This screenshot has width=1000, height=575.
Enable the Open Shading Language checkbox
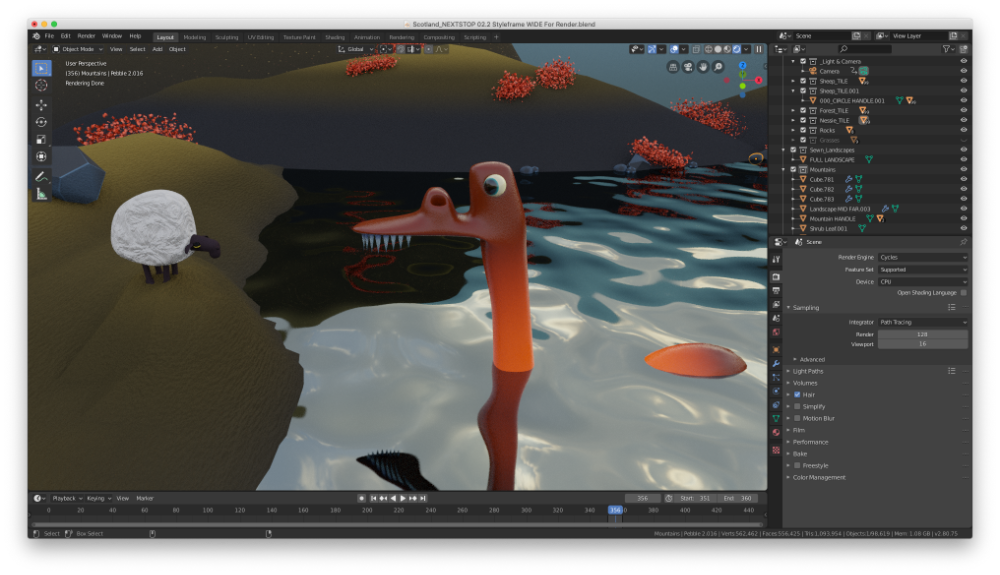[x=963, y=293]
